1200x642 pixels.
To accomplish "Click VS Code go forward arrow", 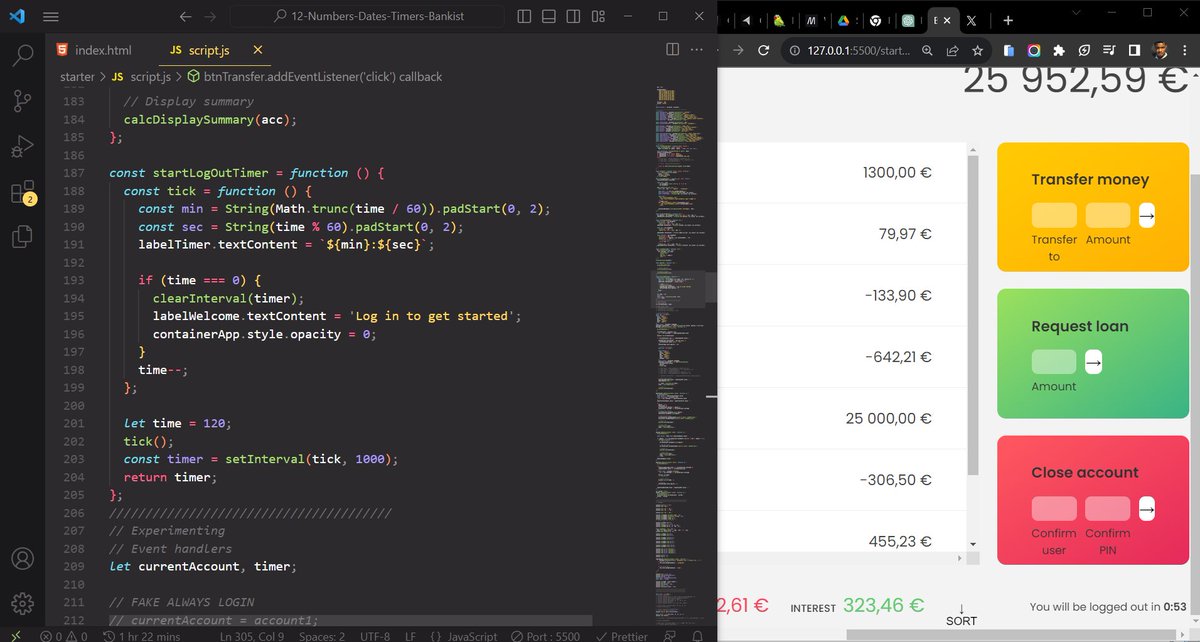I will click(x=210, y=17).
